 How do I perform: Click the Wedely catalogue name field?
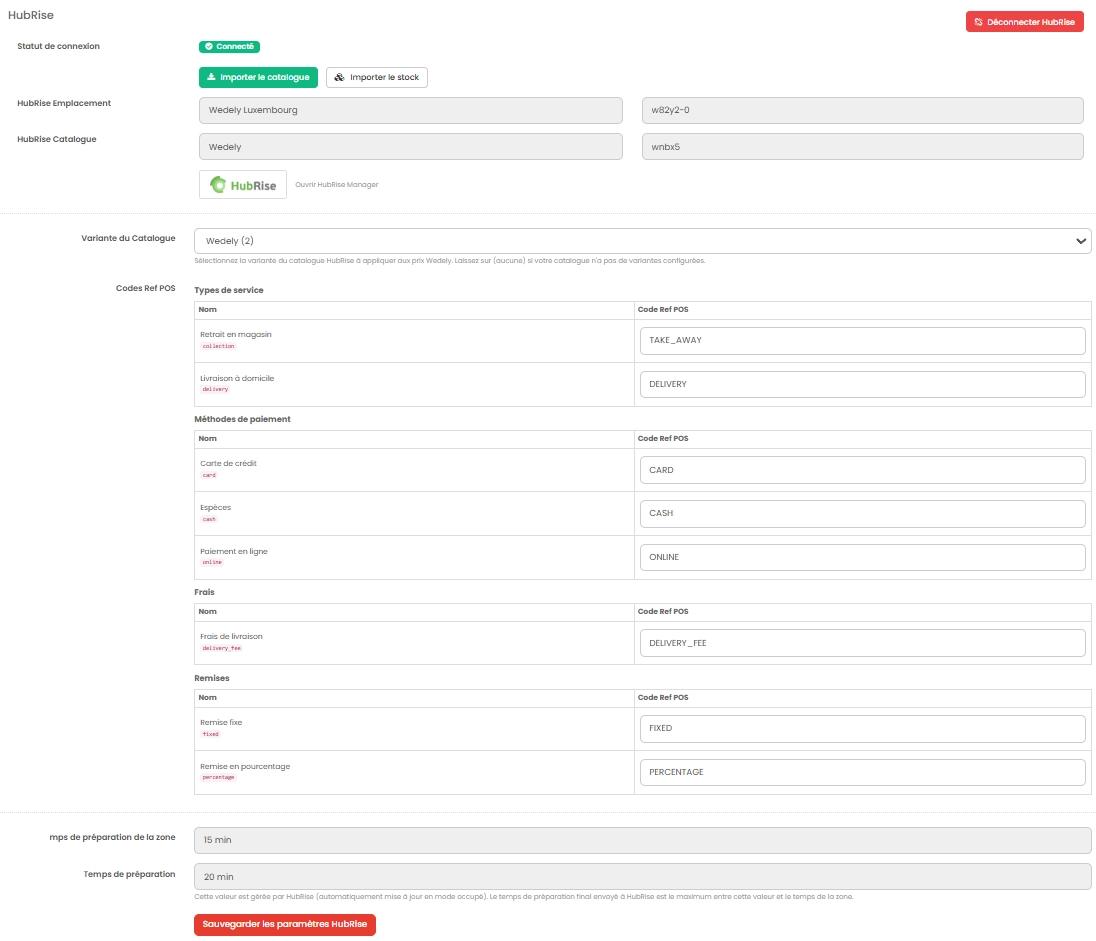pos(410,147)
